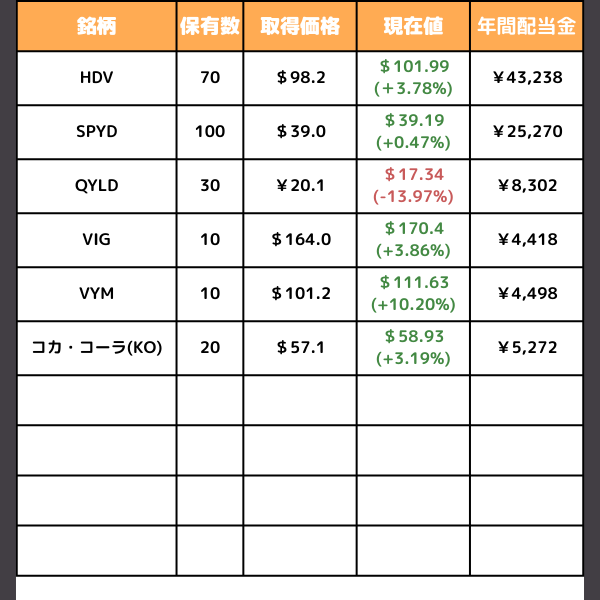The width and height of the screenshot is (600, 600).
Task: Click KO acquisition price $57.1
Action: tap(301, 347)
